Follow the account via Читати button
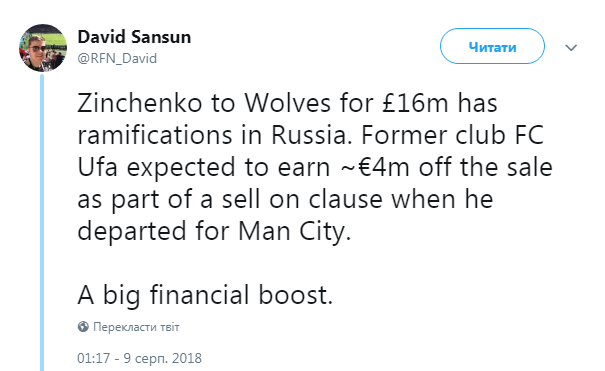605x371 pixels. [492, 46]
